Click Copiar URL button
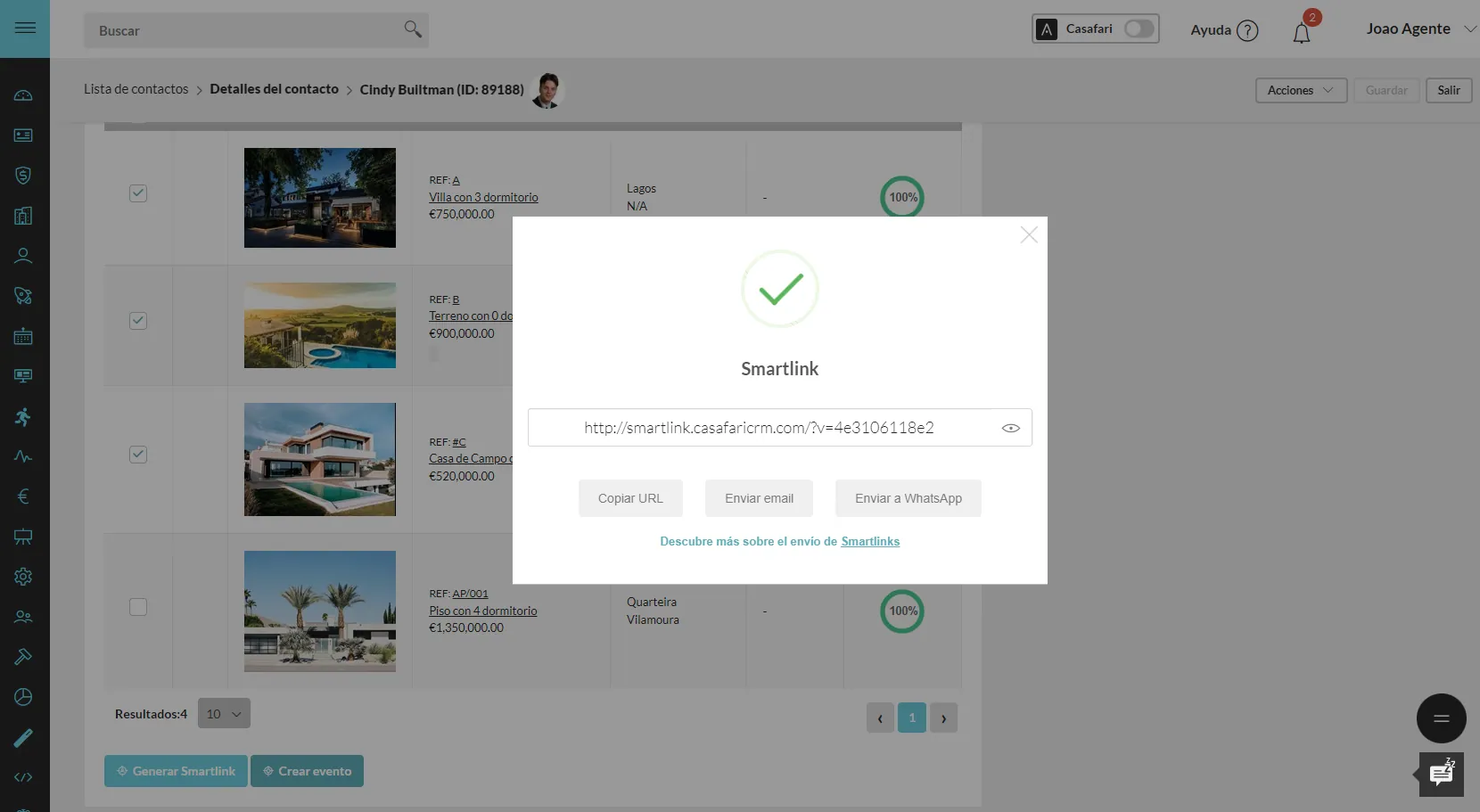 630,498
